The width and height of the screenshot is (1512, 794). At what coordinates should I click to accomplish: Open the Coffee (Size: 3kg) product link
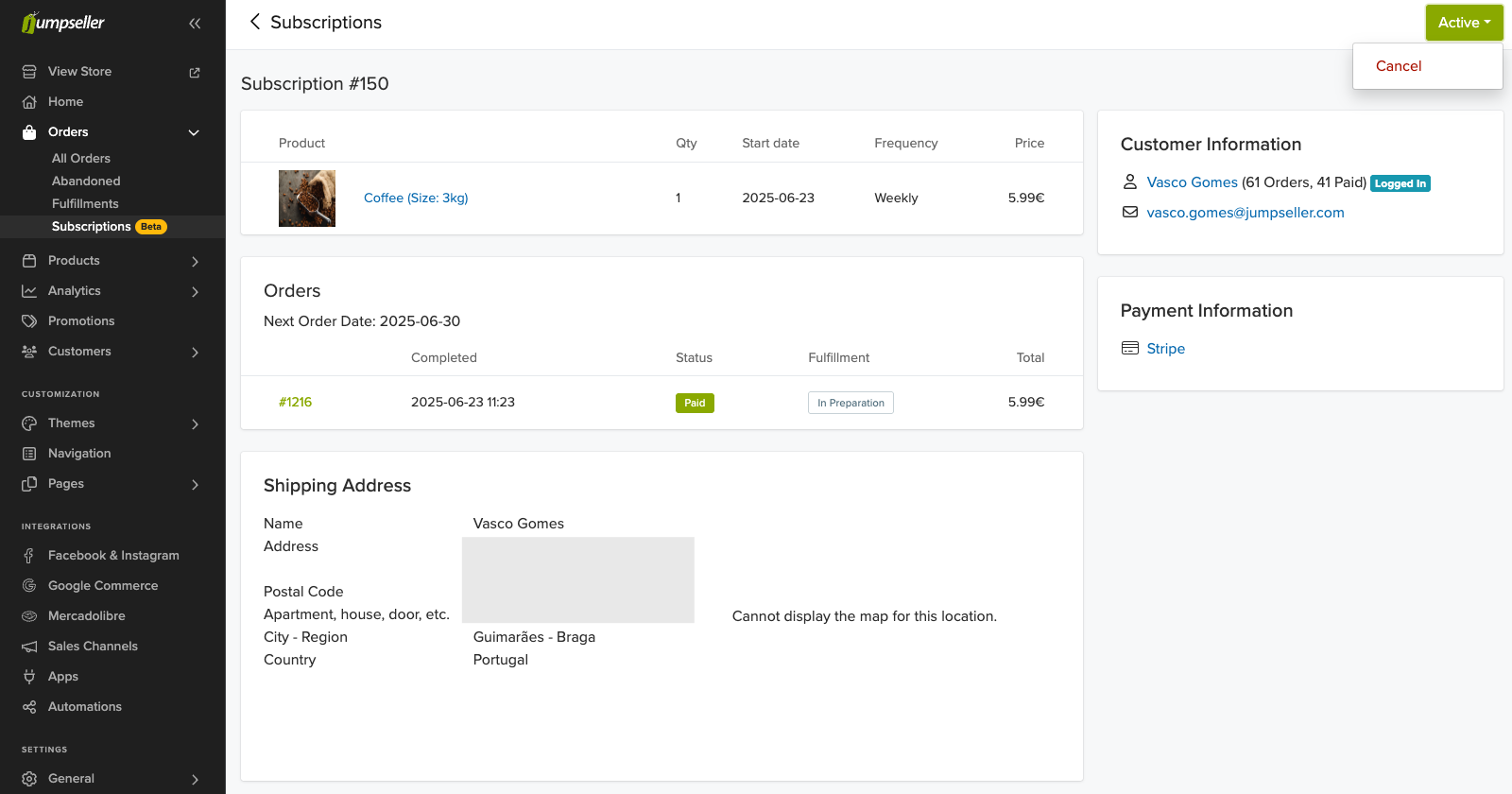click(416, 198)
